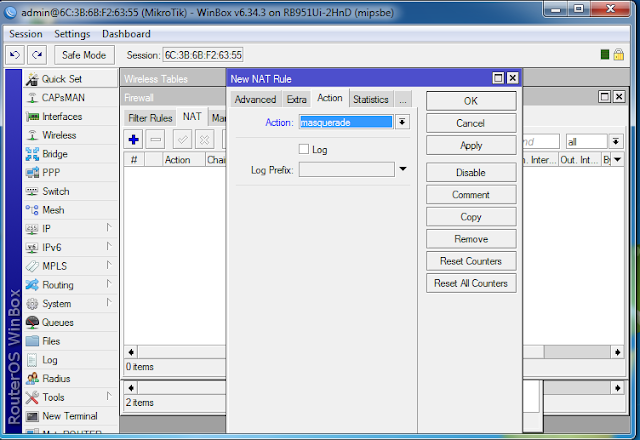
Task: Switch to the Advanced tab
Action: tap(256, 100)
